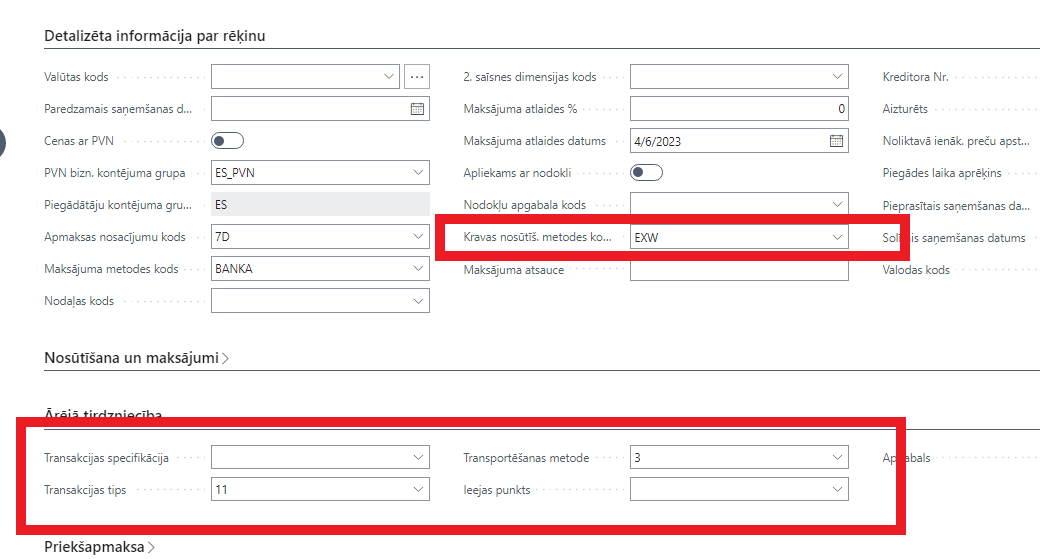The height and width of the screenshot is (559, 1040).
Task: Open Nodokļu apgabala kods dropdown
Action: [x=836, y=205]
